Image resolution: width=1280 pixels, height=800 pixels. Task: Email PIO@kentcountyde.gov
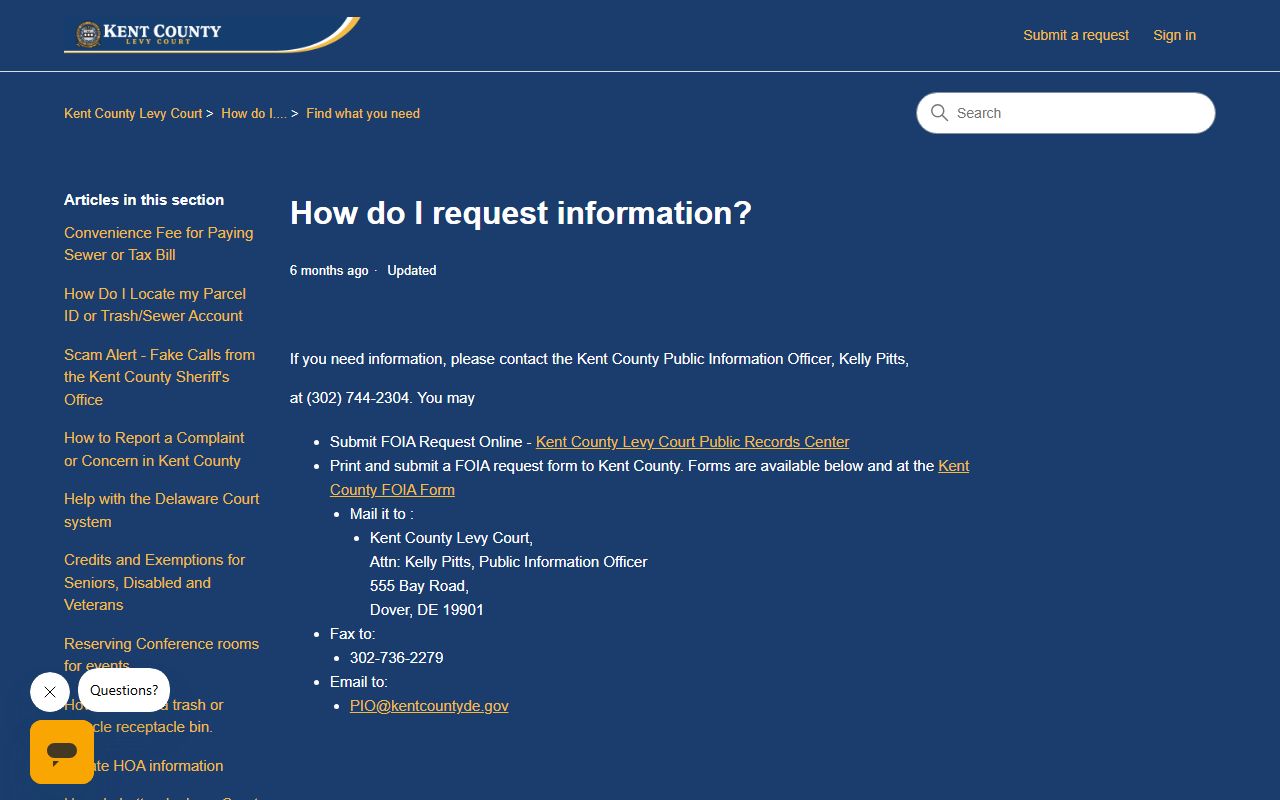click(x=429, y=706)
